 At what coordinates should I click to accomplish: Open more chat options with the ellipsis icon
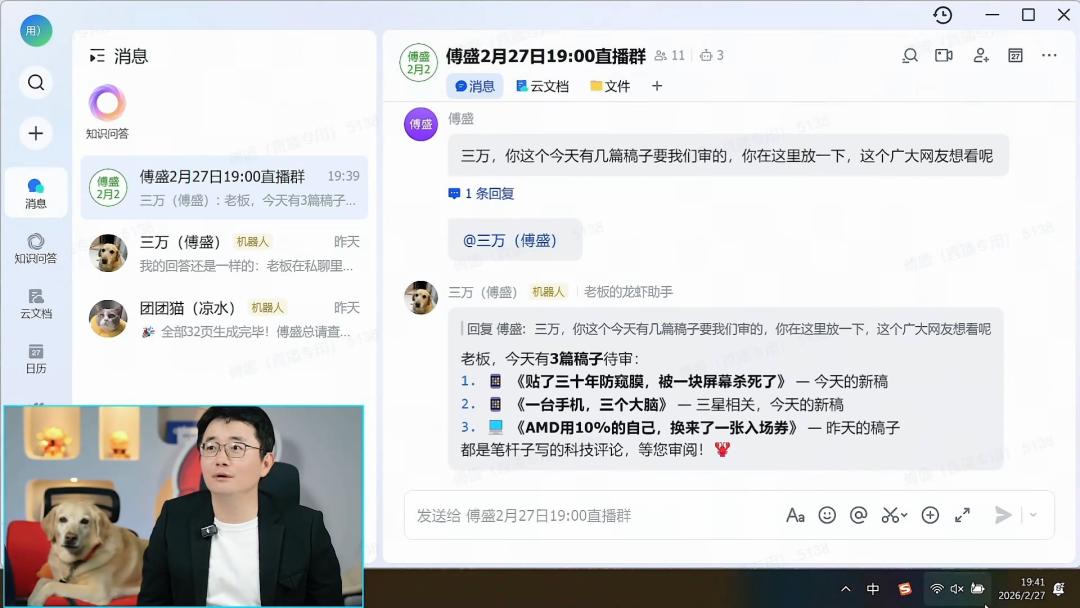[1049, 56]
